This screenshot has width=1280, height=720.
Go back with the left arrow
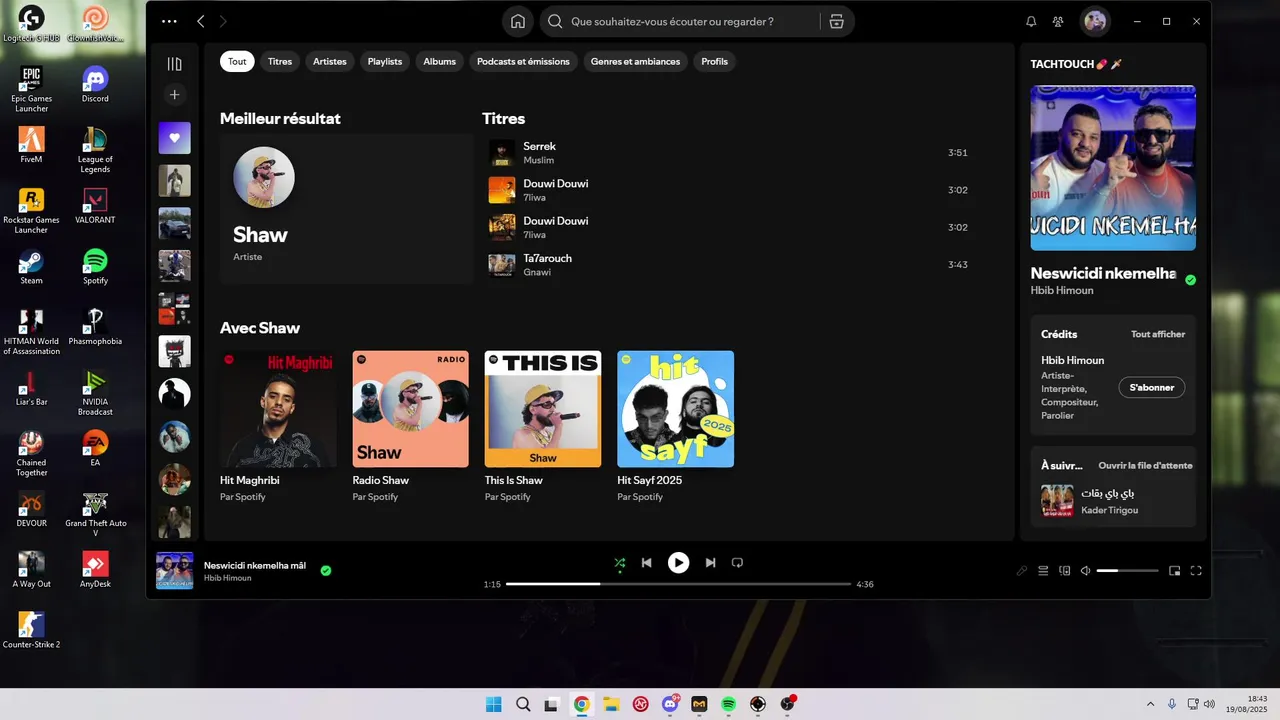coord(201,21)
